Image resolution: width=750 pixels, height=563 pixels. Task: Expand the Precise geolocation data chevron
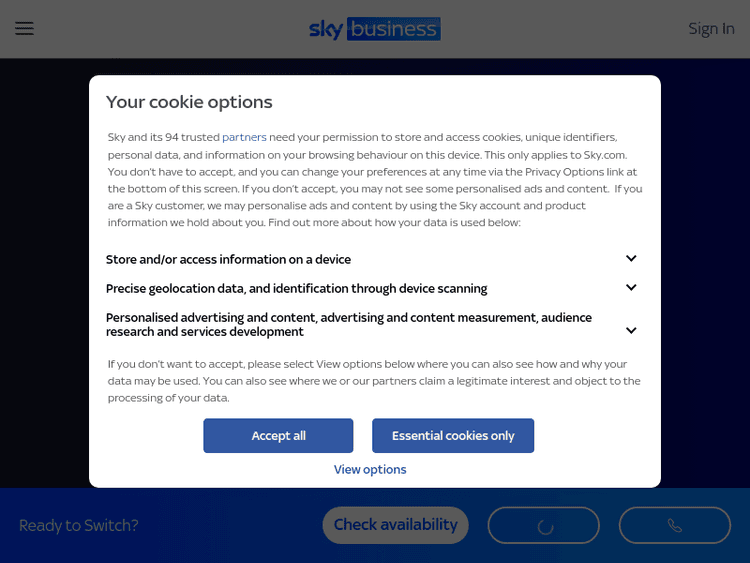(631, 288)
